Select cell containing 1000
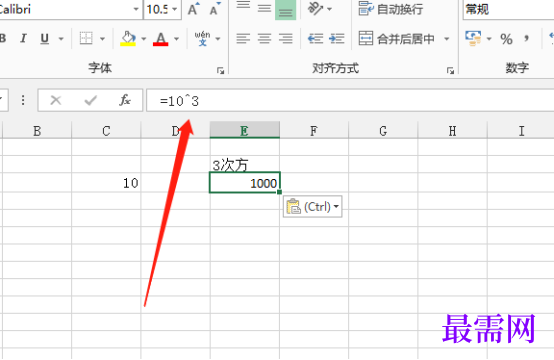The width and height of the screenshot is (554, 360). tap(244, 183)
